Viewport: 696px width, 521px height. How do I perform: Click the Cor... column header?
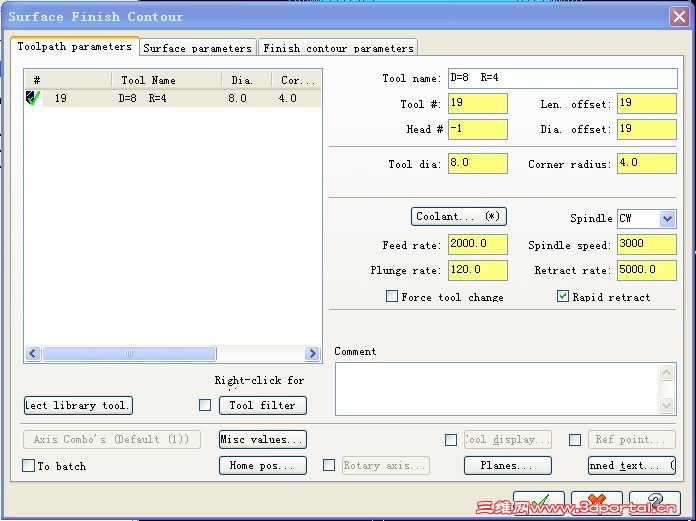(297, 80)
